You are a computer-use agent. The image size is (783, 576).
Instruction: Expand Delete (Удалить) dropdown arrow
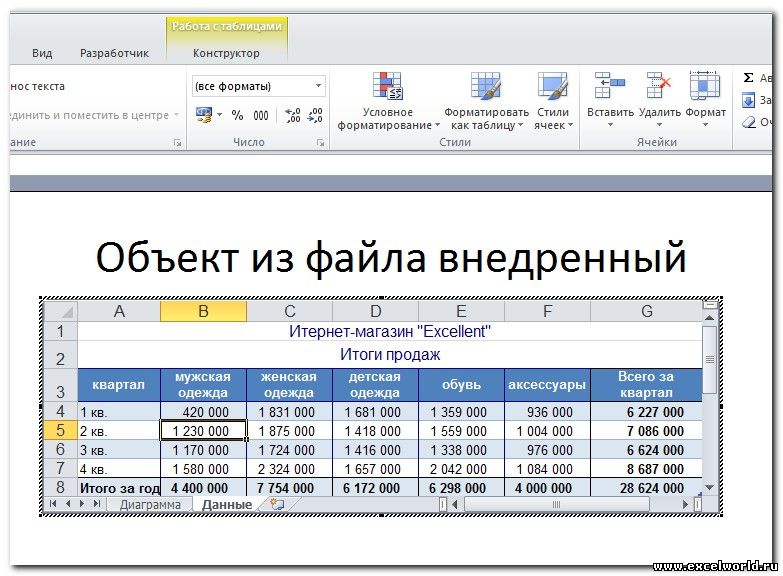tap(659, 125)
